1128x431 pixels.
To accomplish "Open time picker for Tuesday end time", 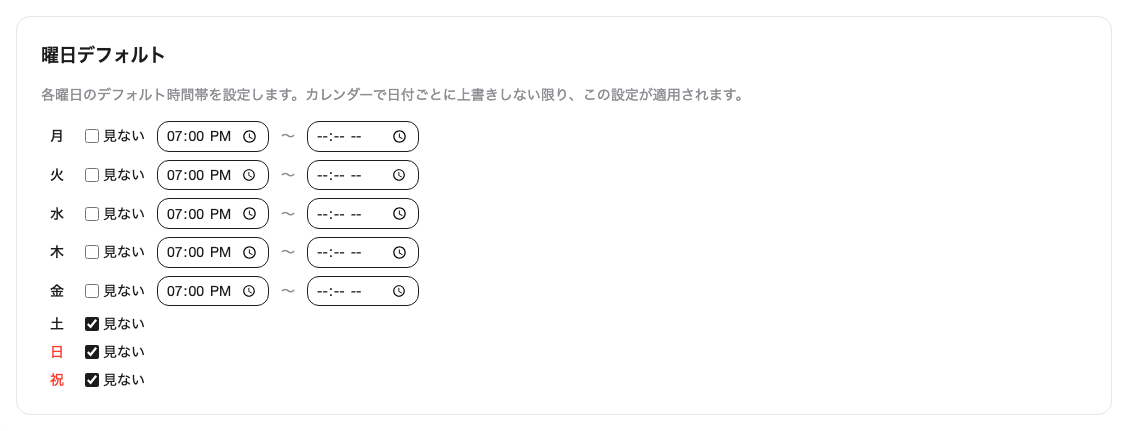I will [x=399, y=175].
